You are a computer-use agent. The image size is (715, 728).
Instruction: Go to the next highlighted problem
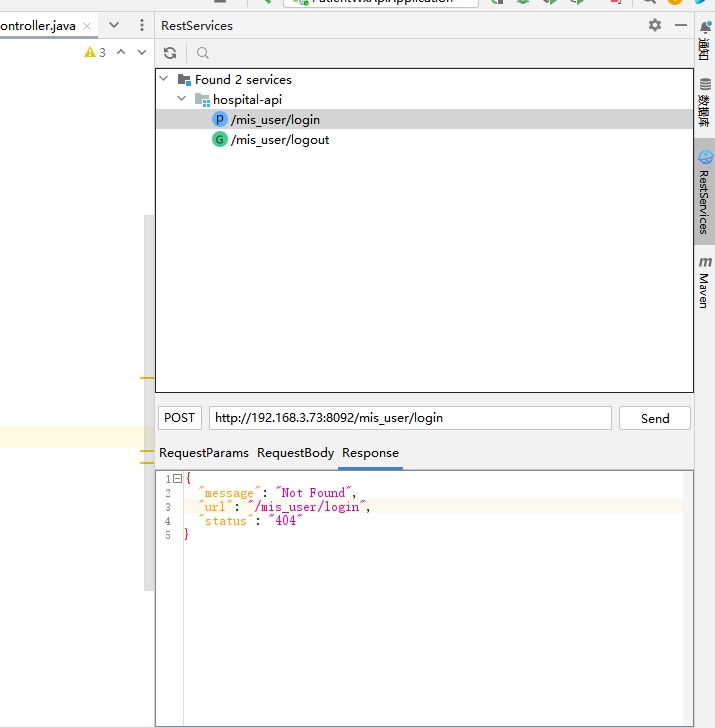pyautogui.click(x=142, y=52)
